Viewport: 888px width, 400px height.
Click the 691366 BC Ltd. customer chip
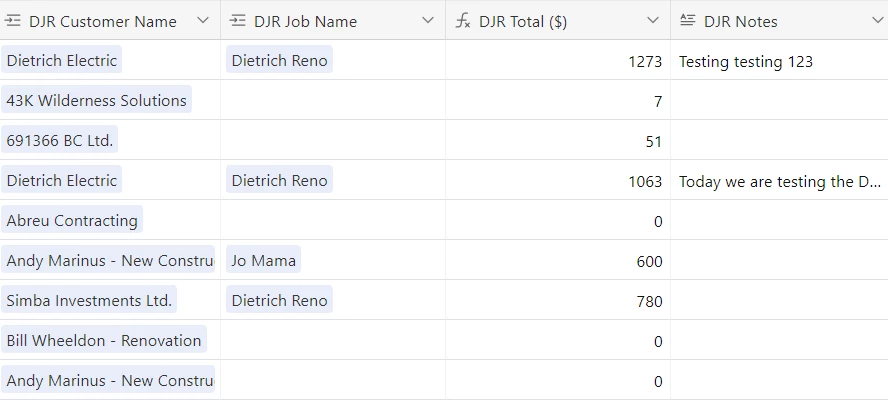(x=59, y=140)
